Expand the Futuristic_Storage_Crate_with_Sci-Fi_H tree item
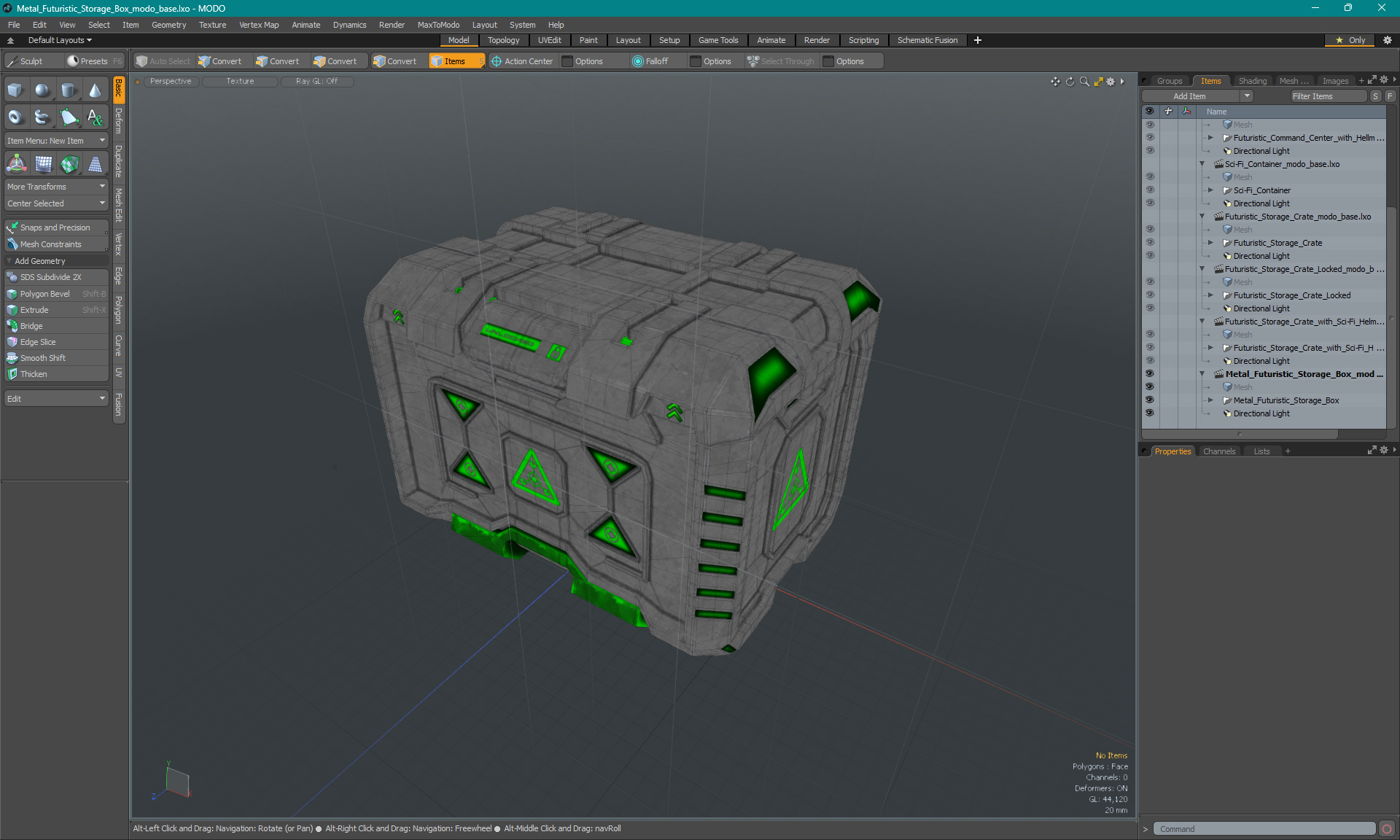 tap(1212, 347)
